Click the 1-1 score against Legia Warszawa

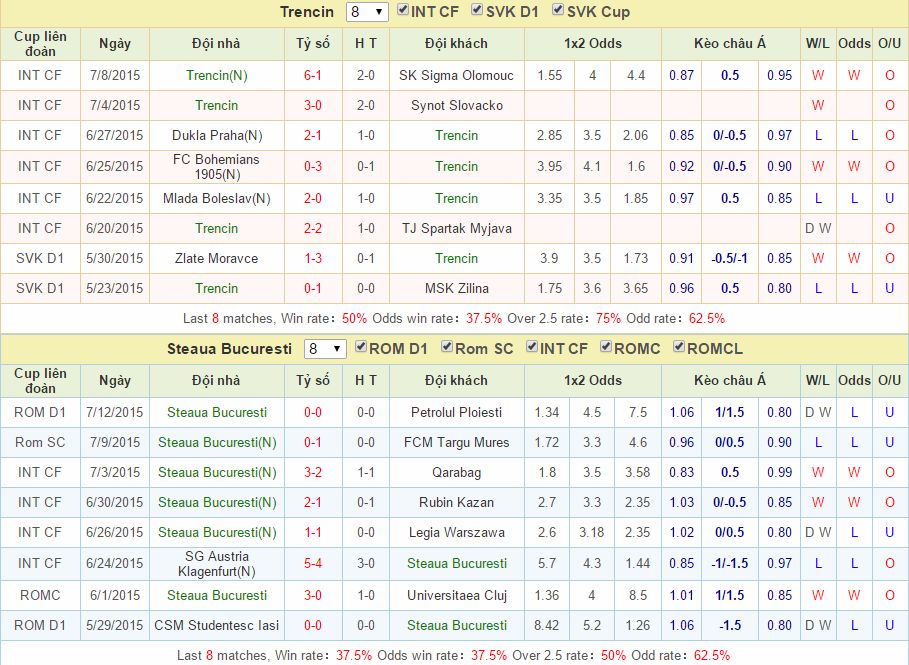313,533
